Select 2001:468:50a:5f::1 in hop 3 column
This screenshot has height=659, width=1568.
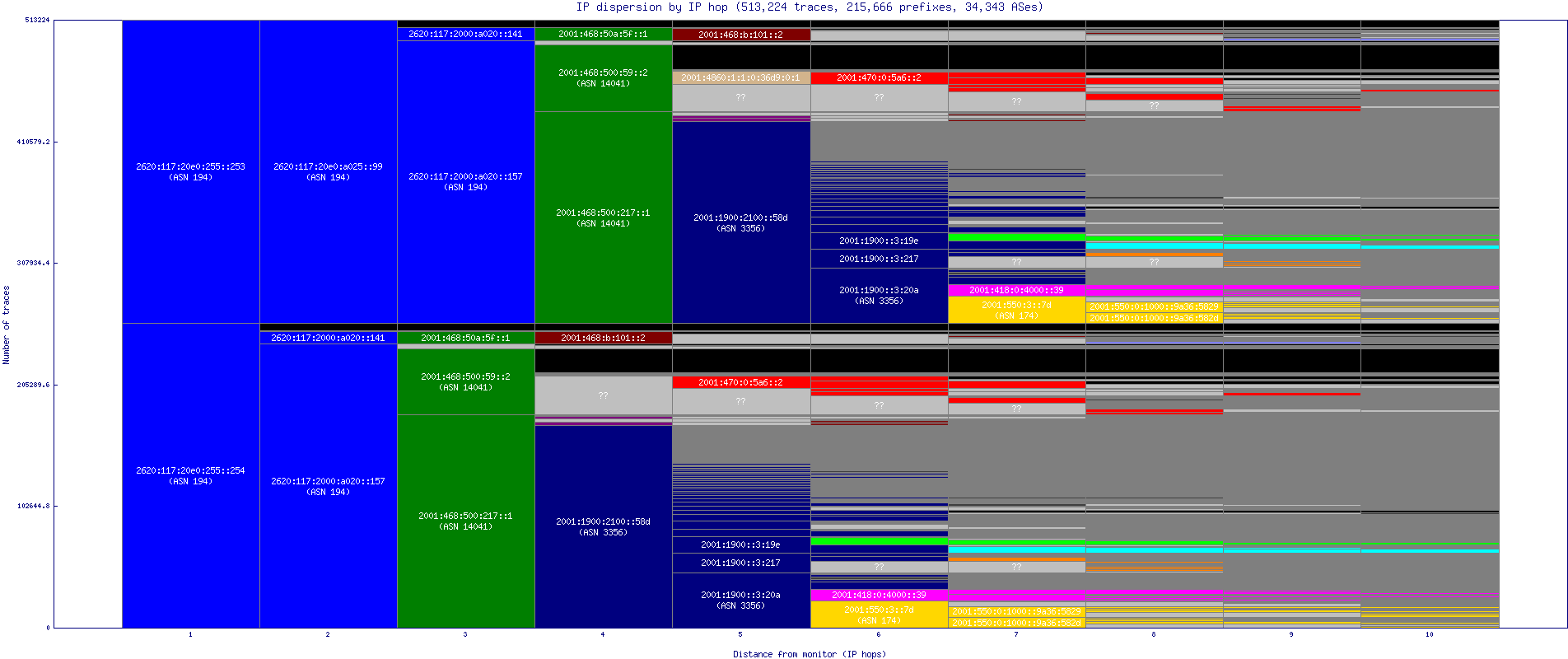[466, 338]
